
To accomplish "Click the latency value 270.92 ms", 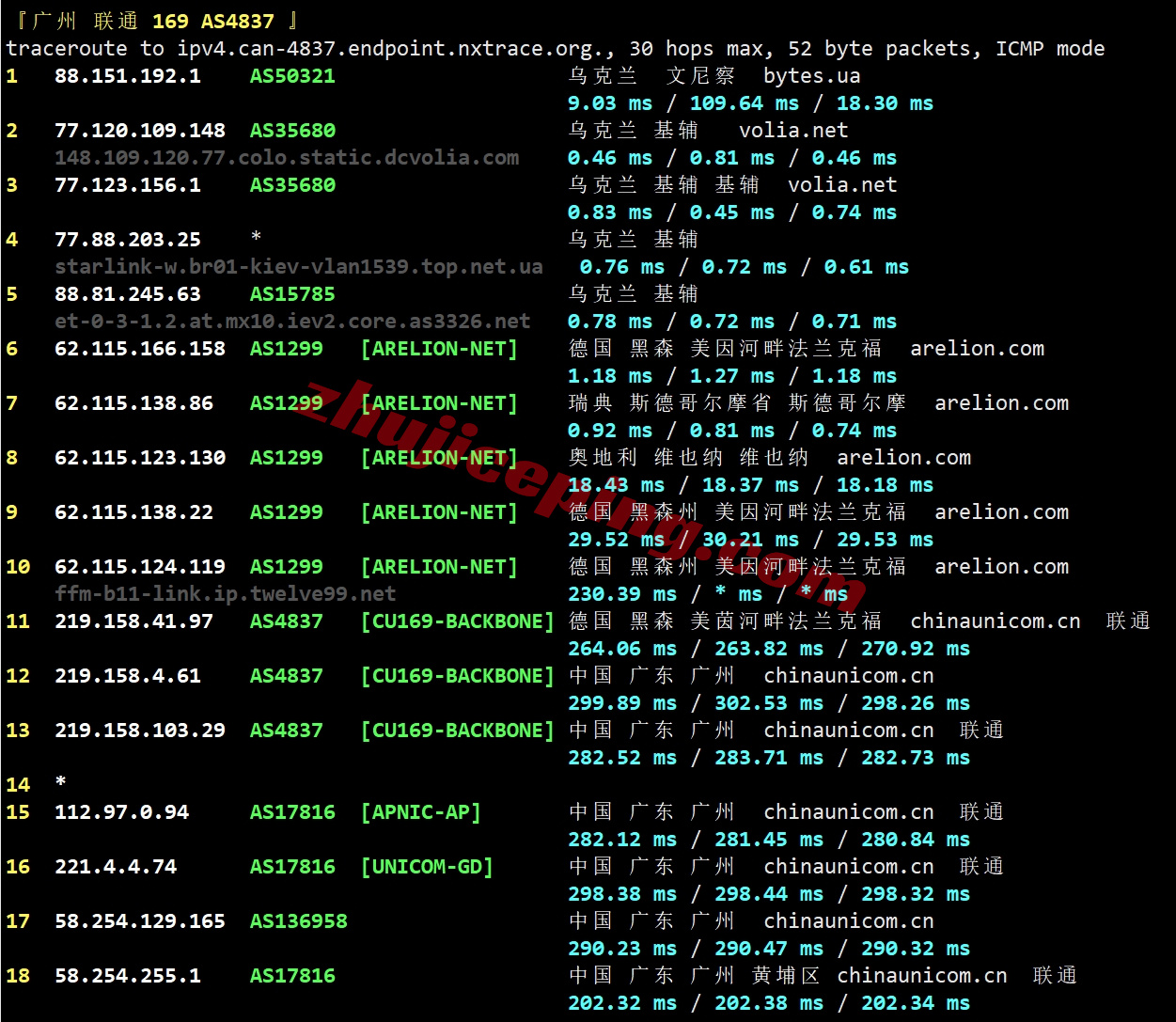I will click(917, 649).
